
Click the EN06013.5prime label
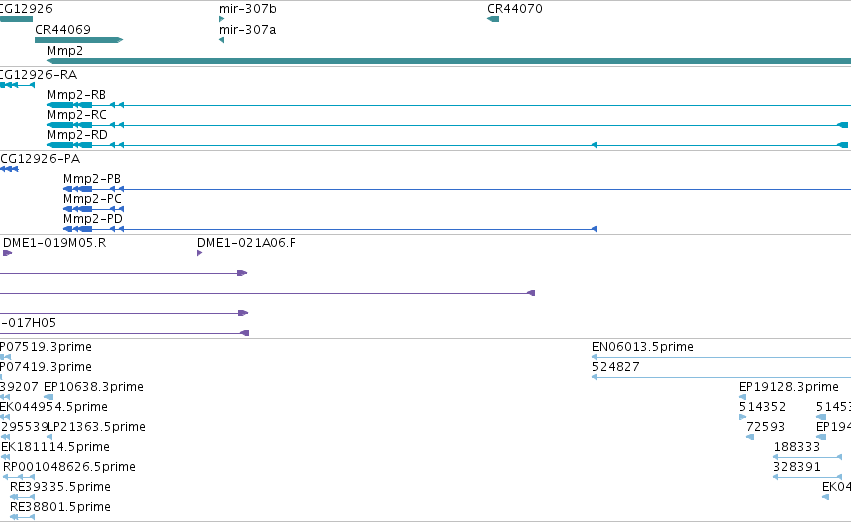pyautogui.click(x=643, y=347)
